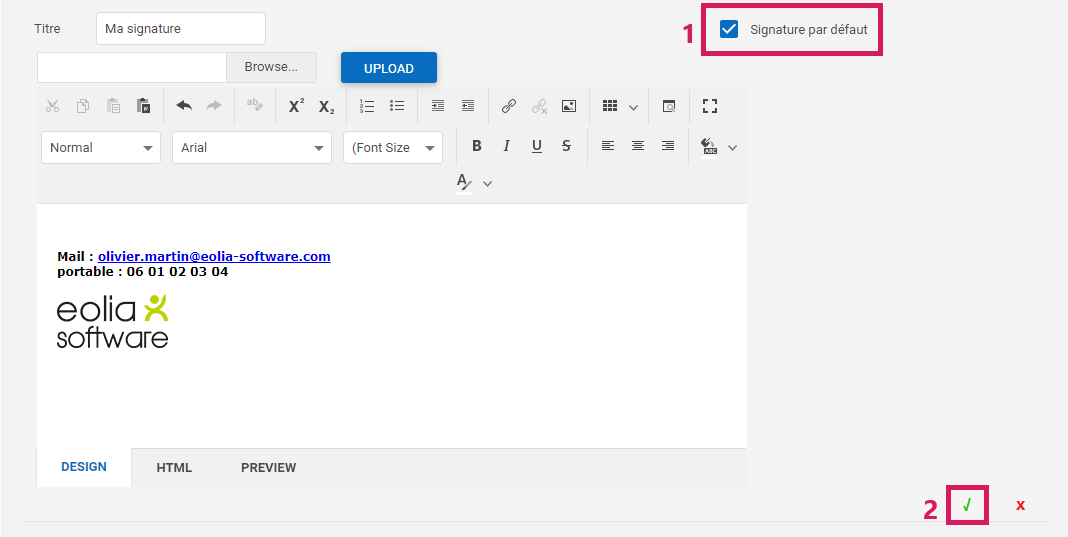Insert a bulleted list
This screenshot has width=1068, height=537.
397,106
